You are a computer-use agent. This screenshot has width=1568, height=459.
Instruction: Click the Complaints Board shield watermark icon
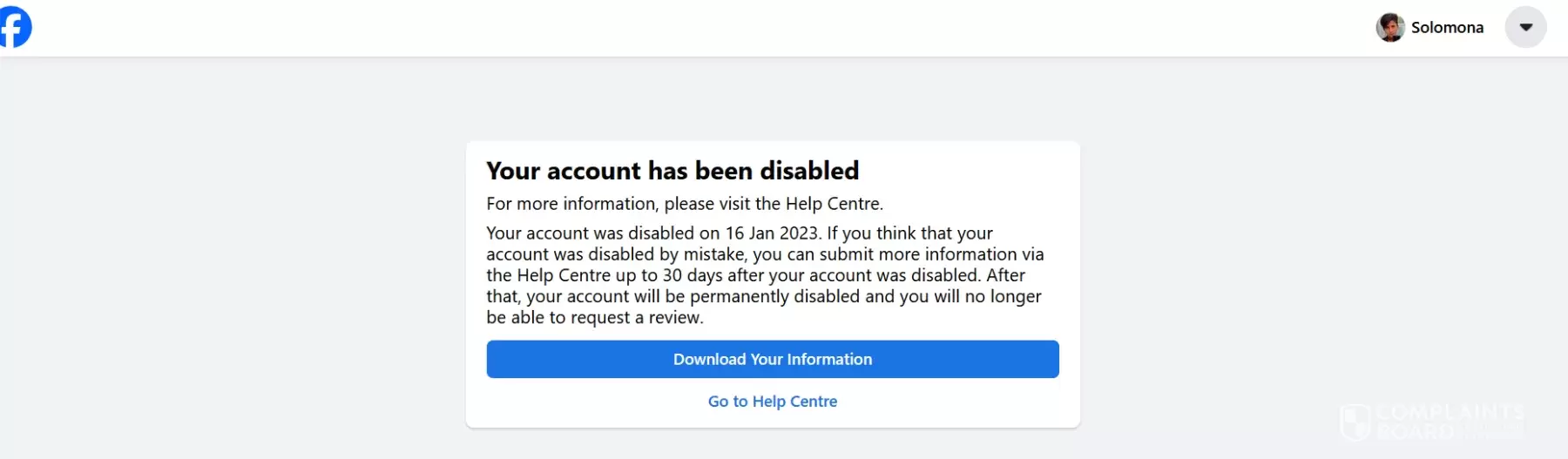tap(1355, 422)
